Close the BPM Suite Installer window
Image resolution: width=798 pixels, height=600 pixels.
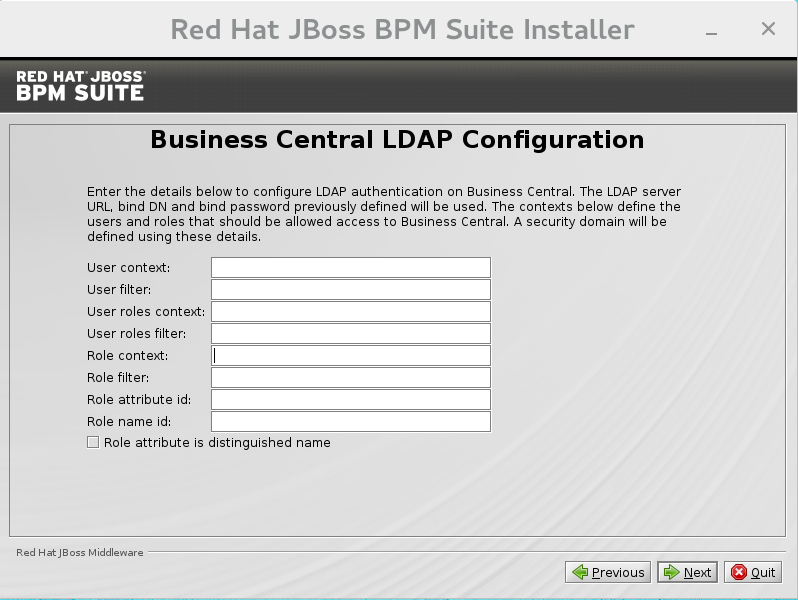(x=768, y=29)
